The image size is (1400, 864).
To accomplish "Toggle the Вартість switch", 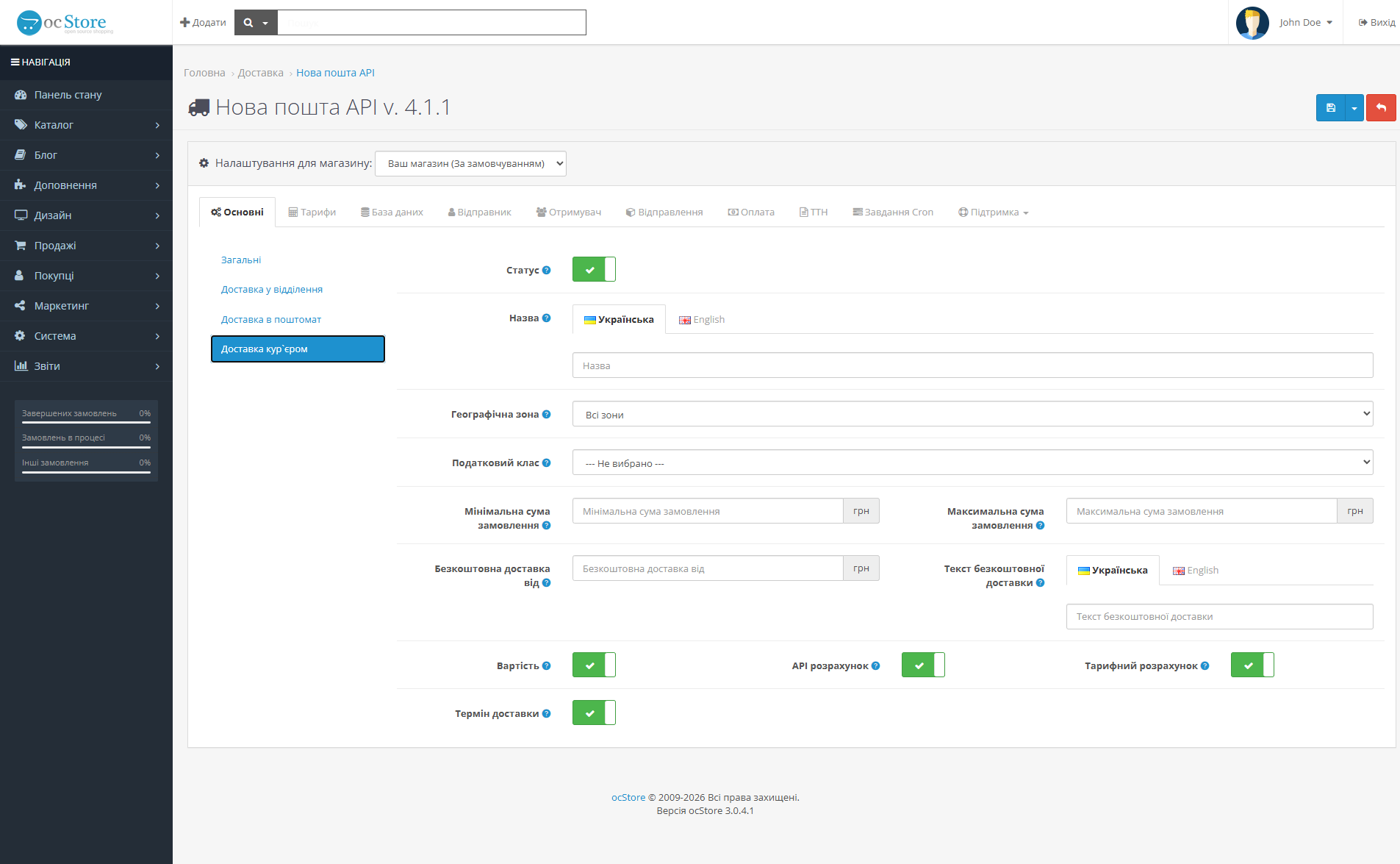I will (x=594, y=665).
